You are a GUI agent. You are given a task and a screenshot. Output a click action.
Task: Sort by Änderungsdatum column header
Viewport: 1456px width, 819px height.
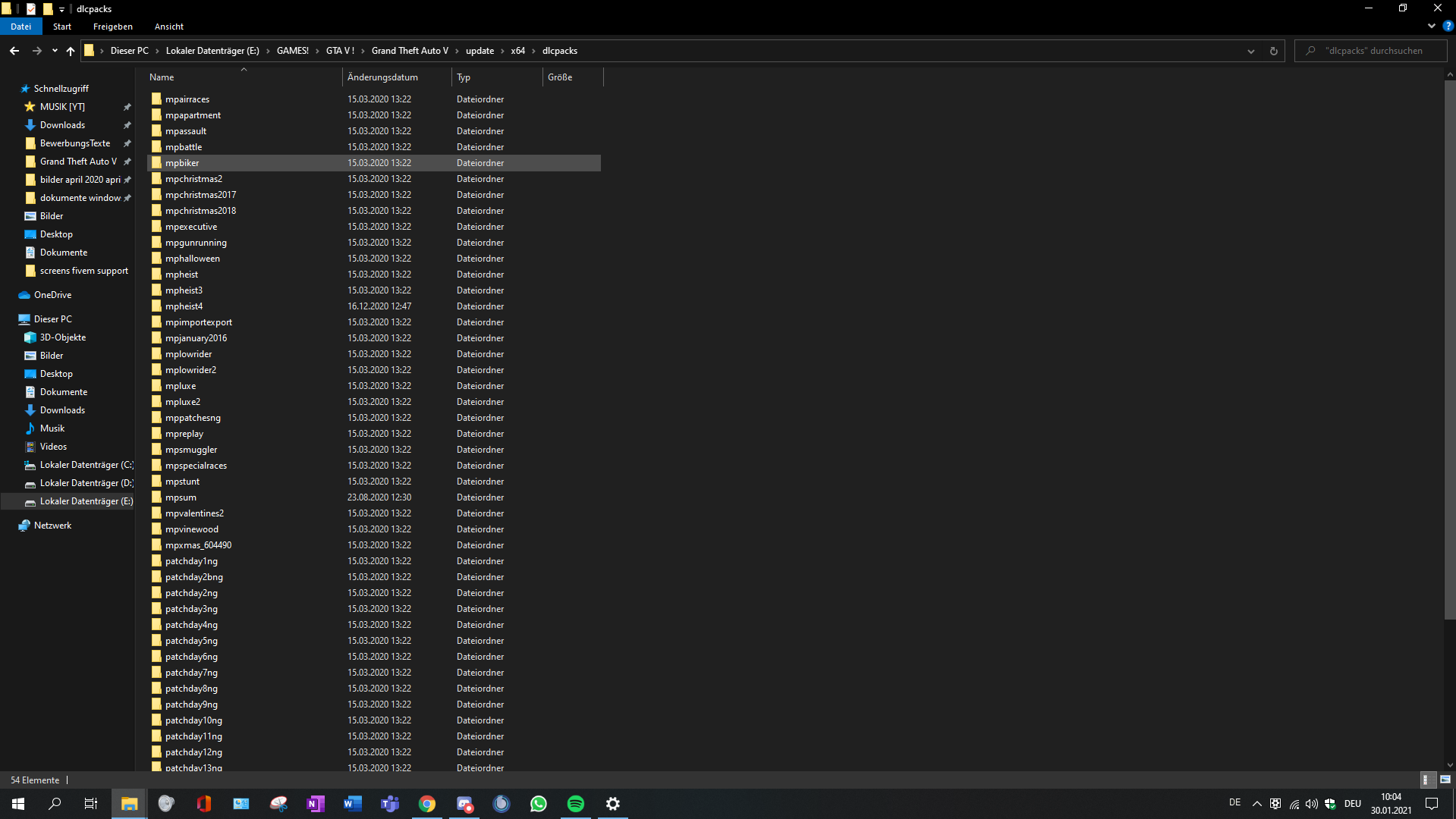(x=382, y=77)
